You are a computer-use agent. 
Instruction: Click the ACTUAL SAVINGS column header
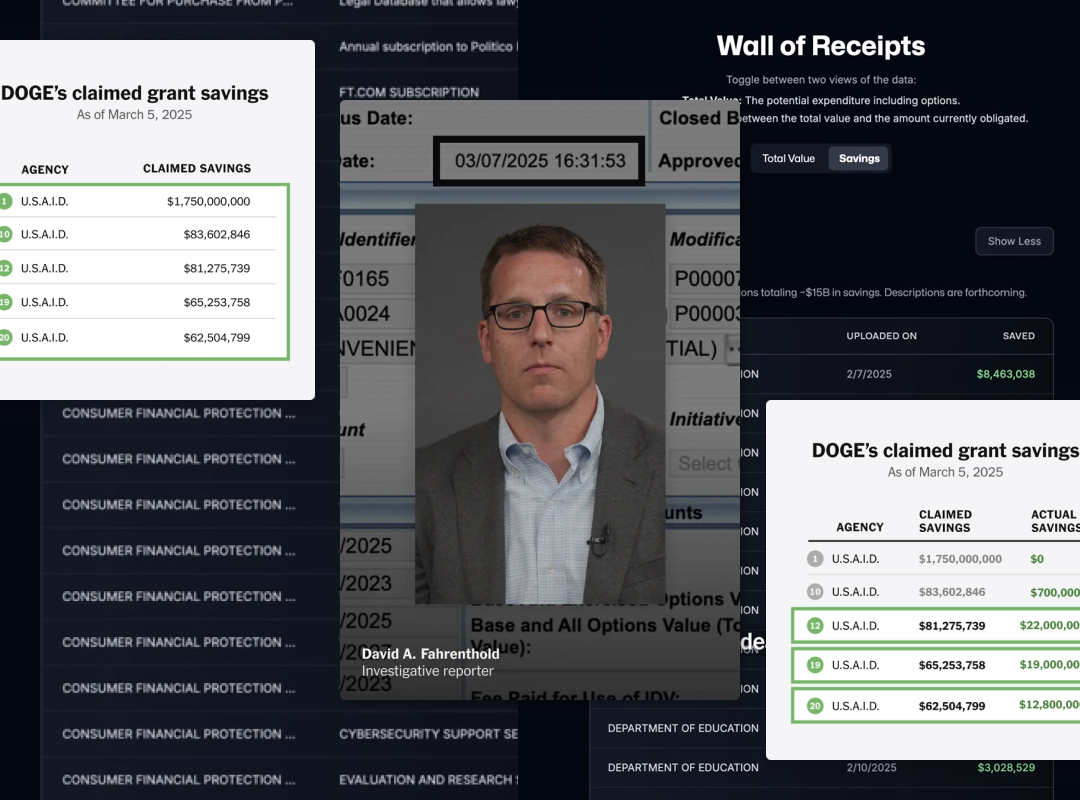click(x=1055, y=521)
